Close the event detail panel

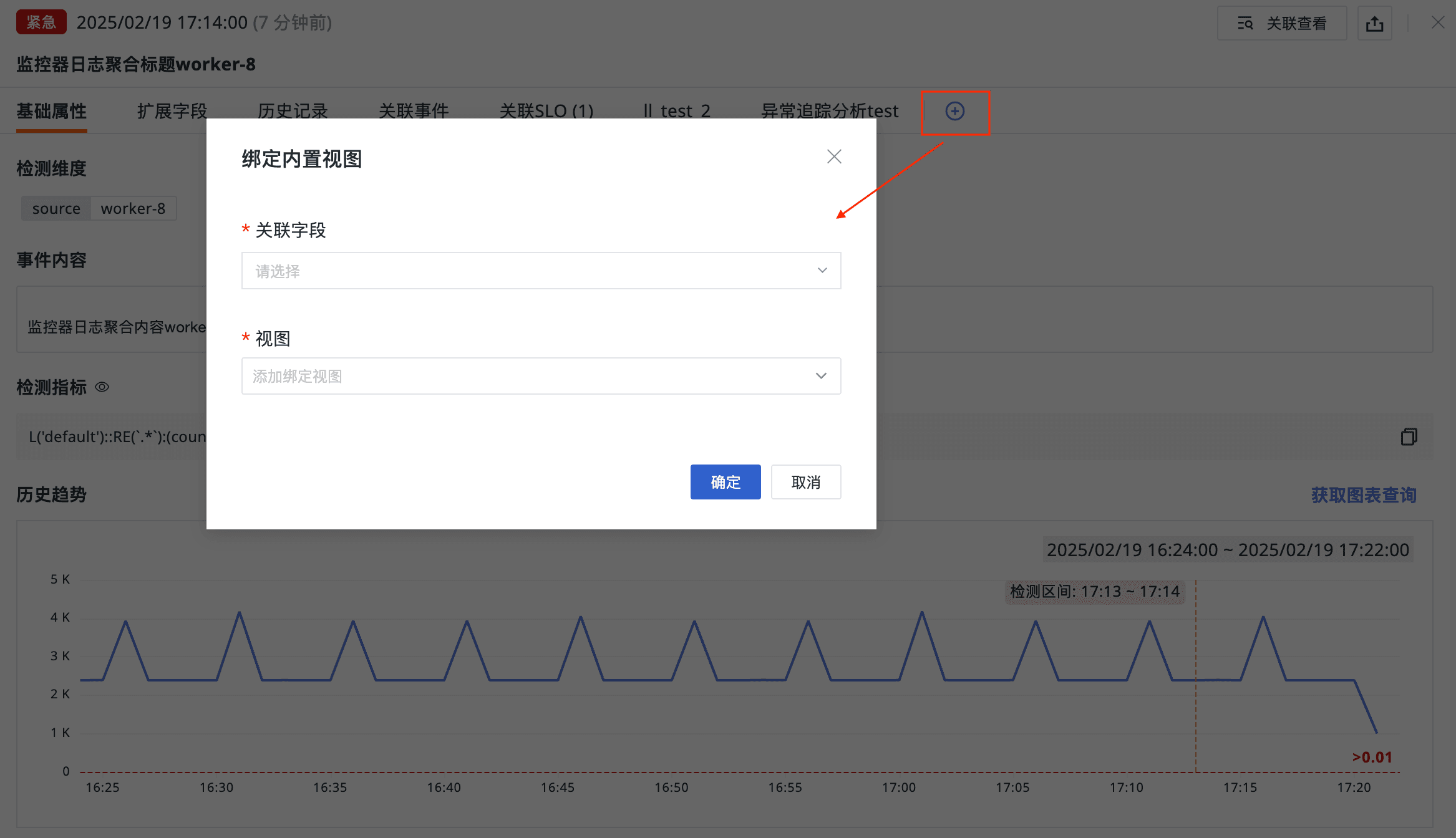point(1438,23)
